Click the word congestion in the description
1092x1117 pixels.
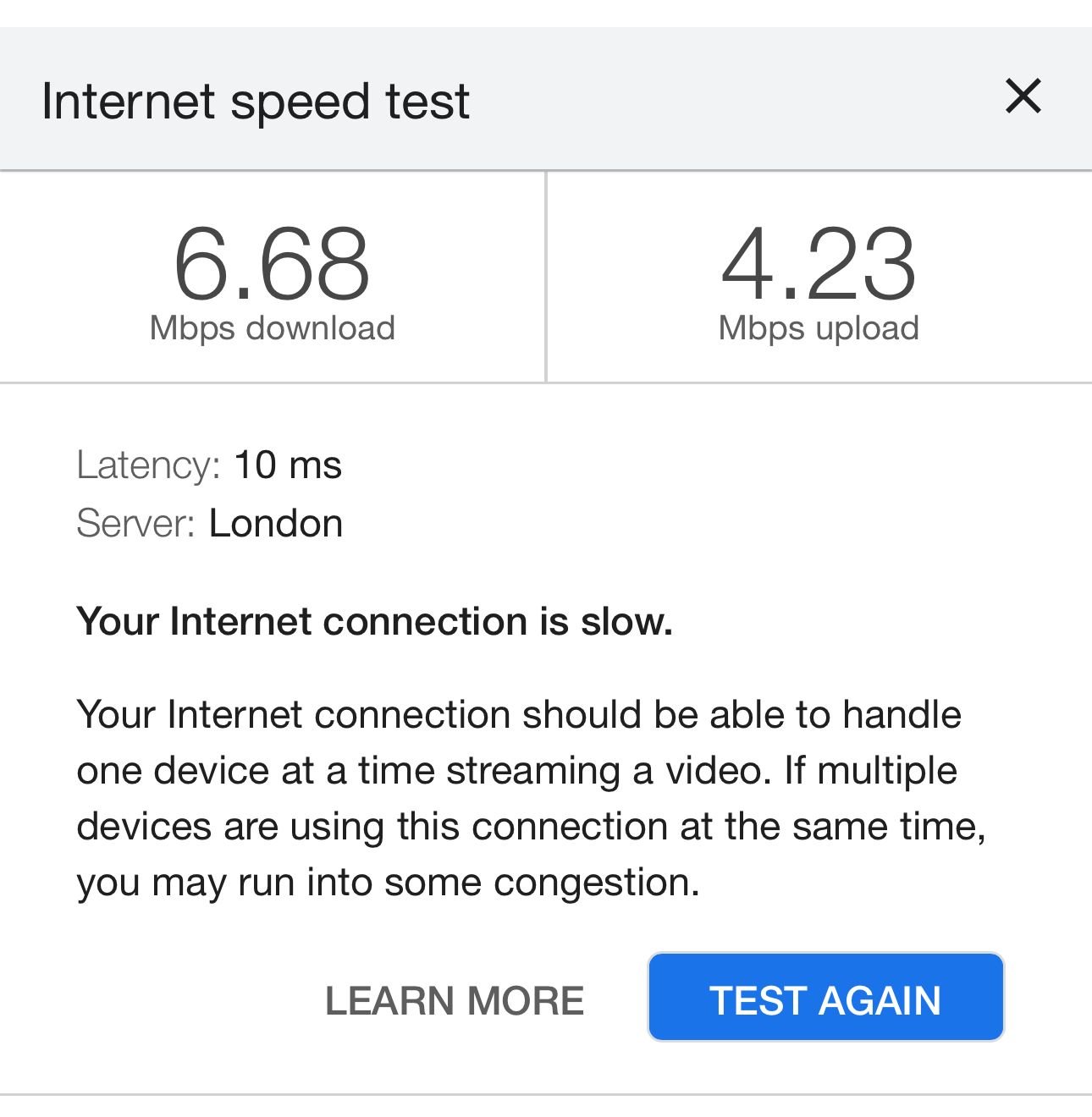(x=596, y=883)
